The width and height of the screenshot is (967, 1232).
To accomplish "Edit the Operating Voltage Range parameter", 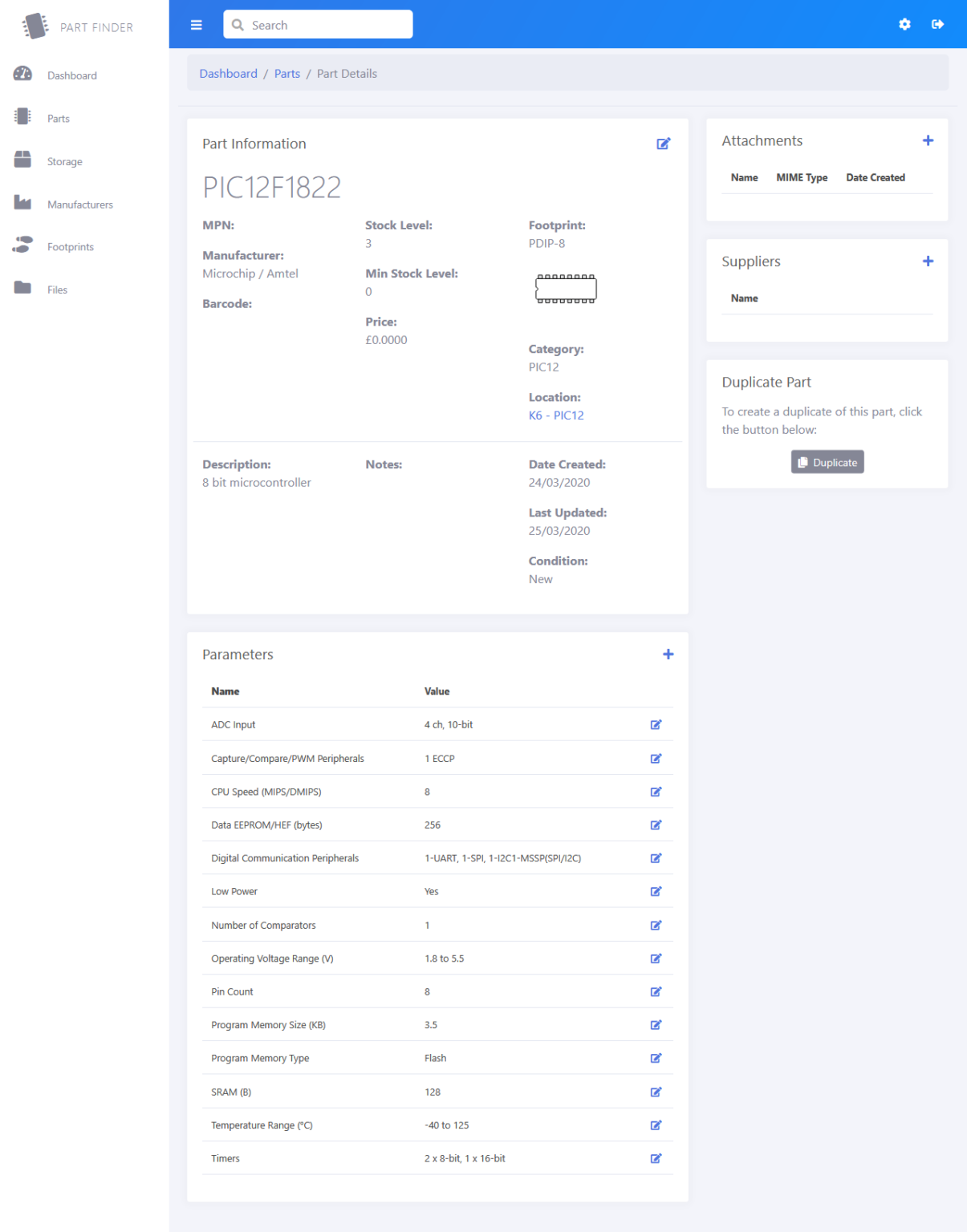I will [x=656, y=958].
